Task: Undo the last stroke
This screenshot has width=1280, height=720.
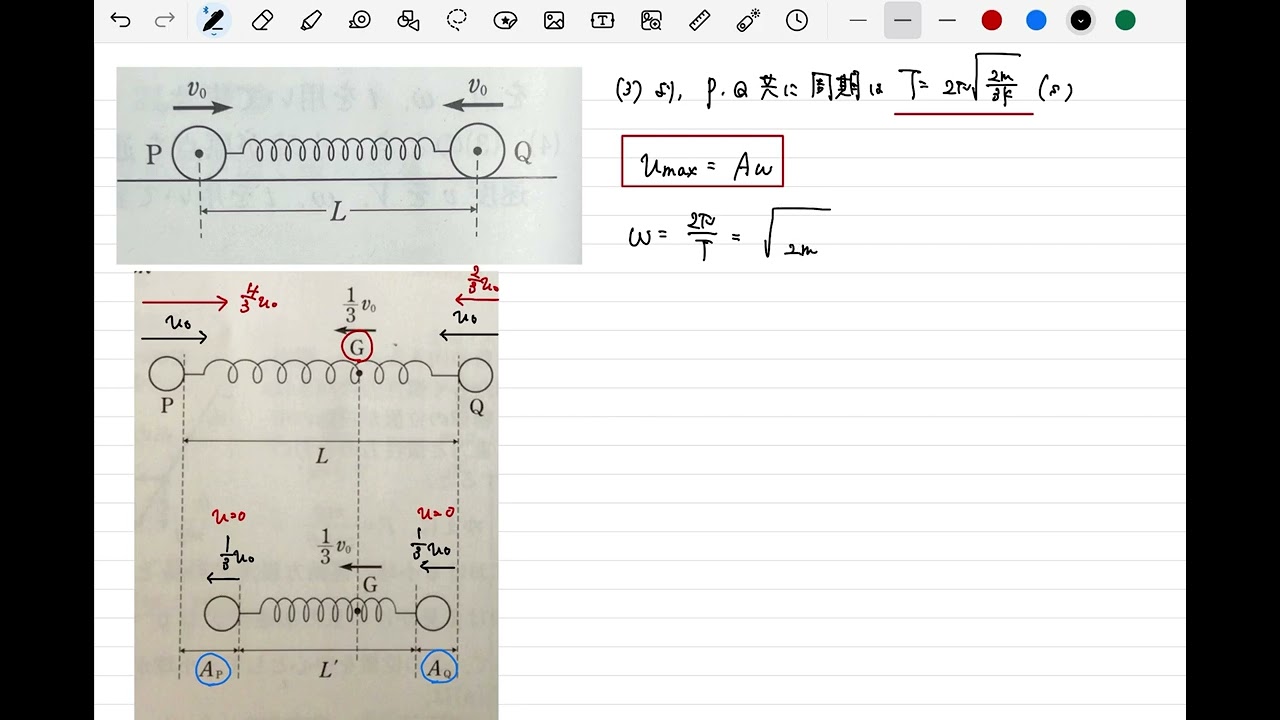Action: (x=120, y=20)
